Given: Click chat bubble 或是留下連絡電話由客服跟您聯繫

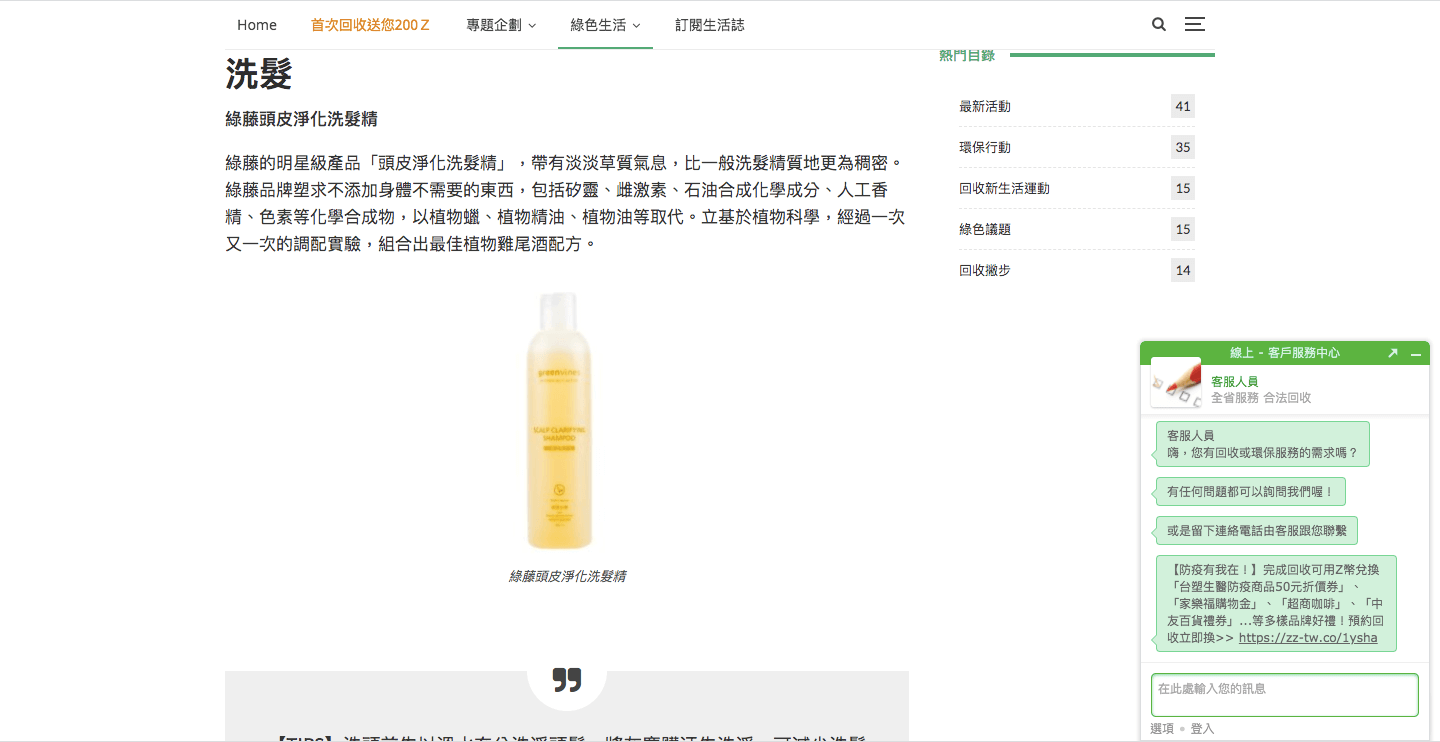Looking at the screenshot, I should point(1257,531).
